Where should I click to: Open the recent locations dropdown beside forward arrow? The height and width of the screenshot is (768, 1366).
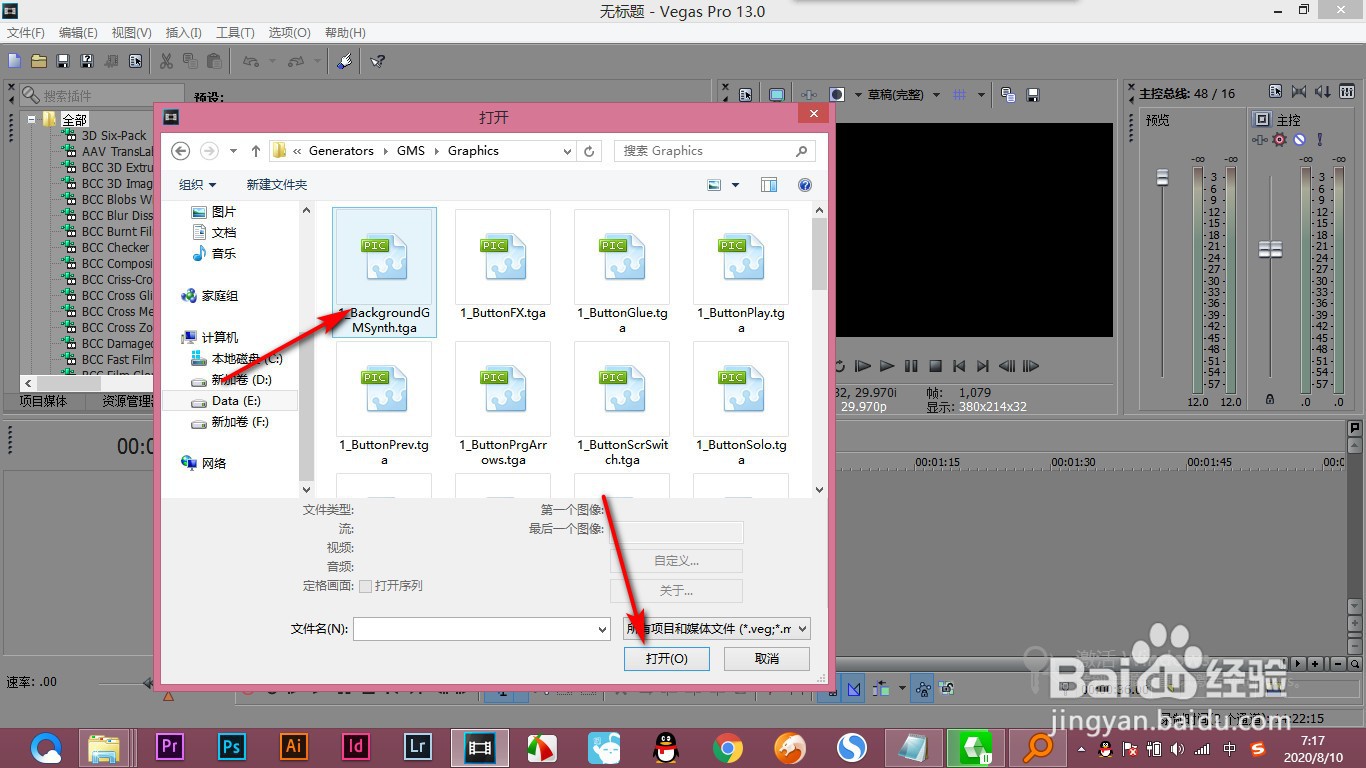[233, 151]
